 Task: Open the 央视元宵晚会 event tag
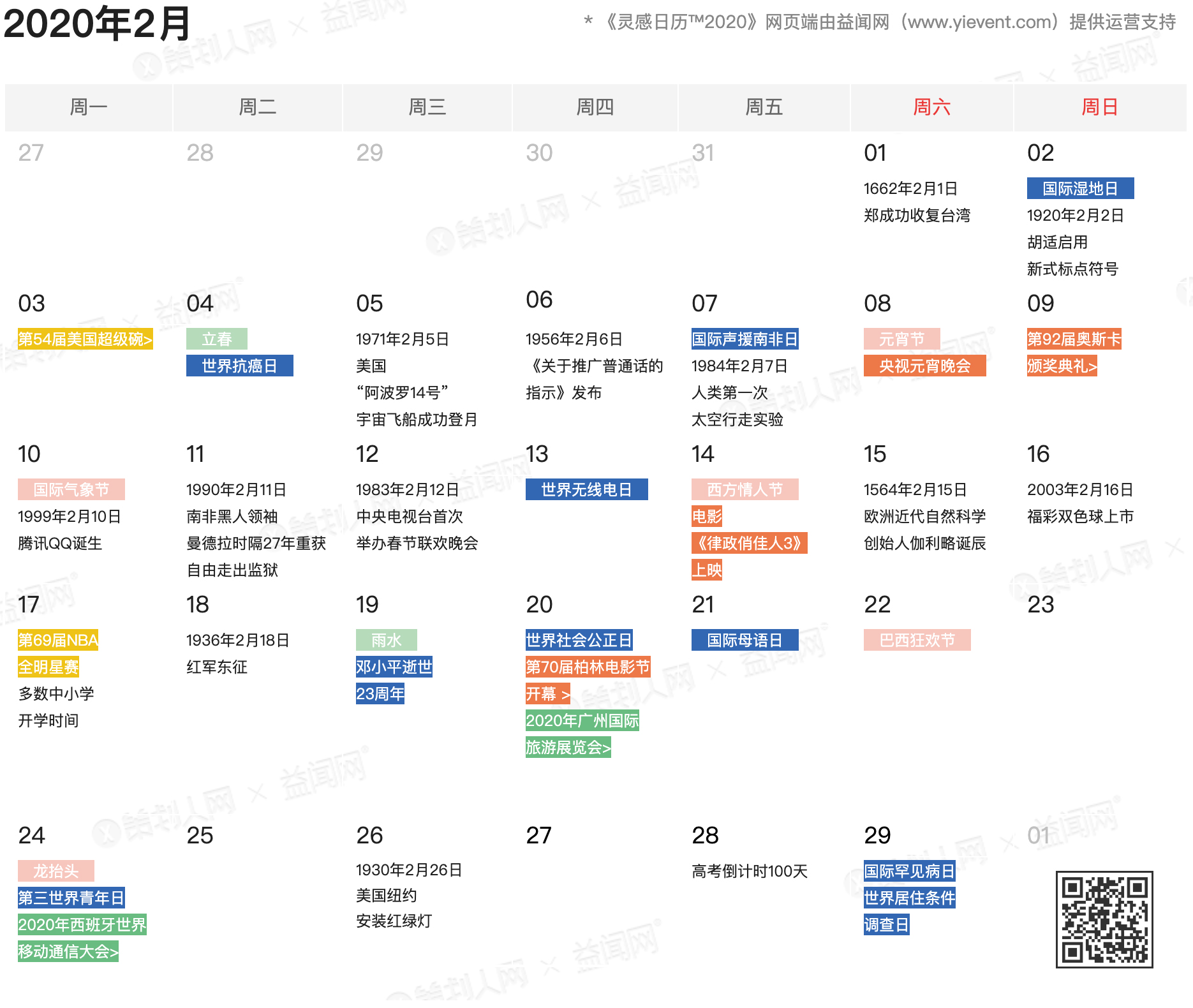pyautogui.click(x=924, y=366)
